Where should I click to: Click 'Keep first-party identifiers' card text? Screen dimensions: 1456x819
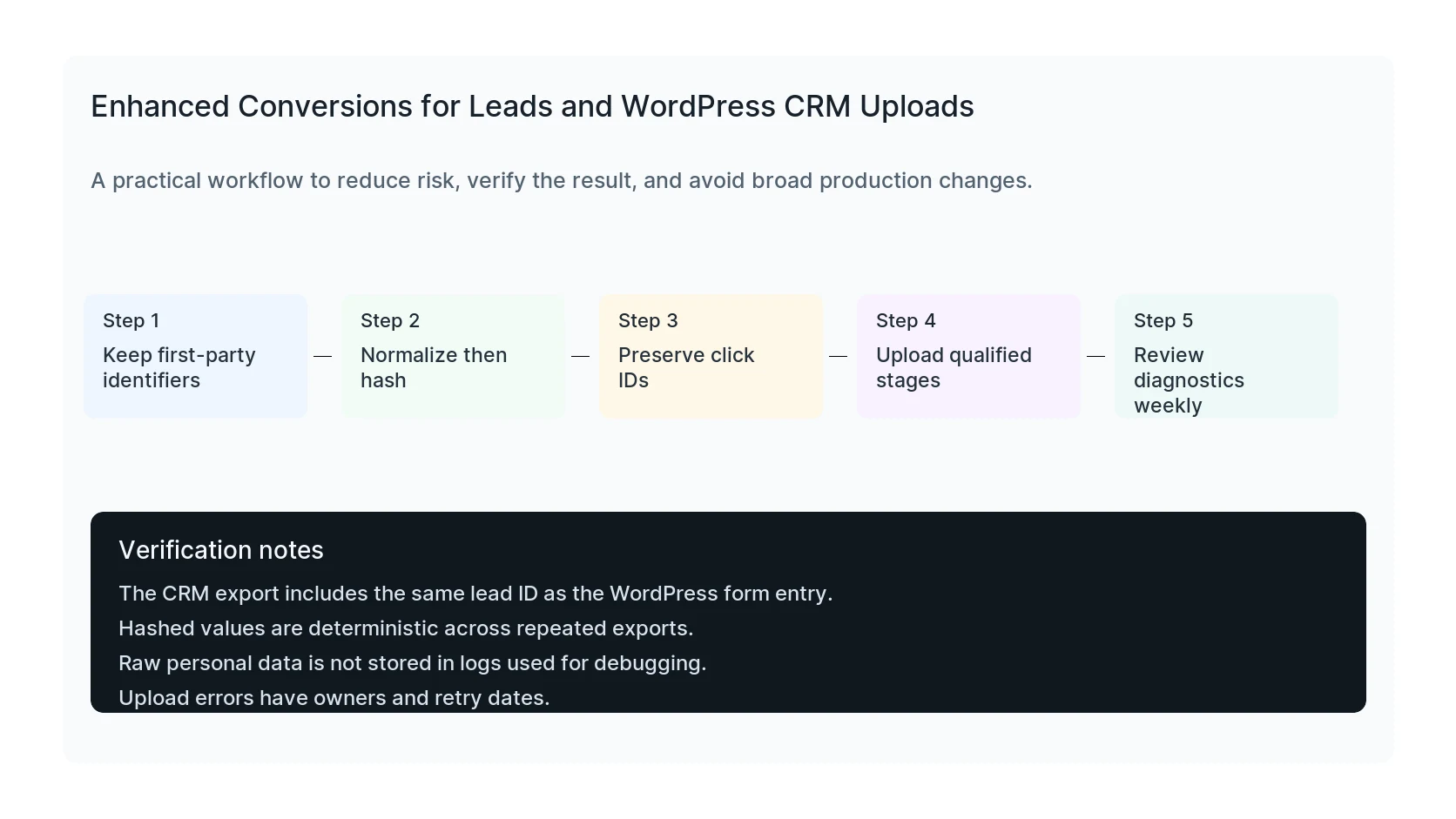coord(179,367)
